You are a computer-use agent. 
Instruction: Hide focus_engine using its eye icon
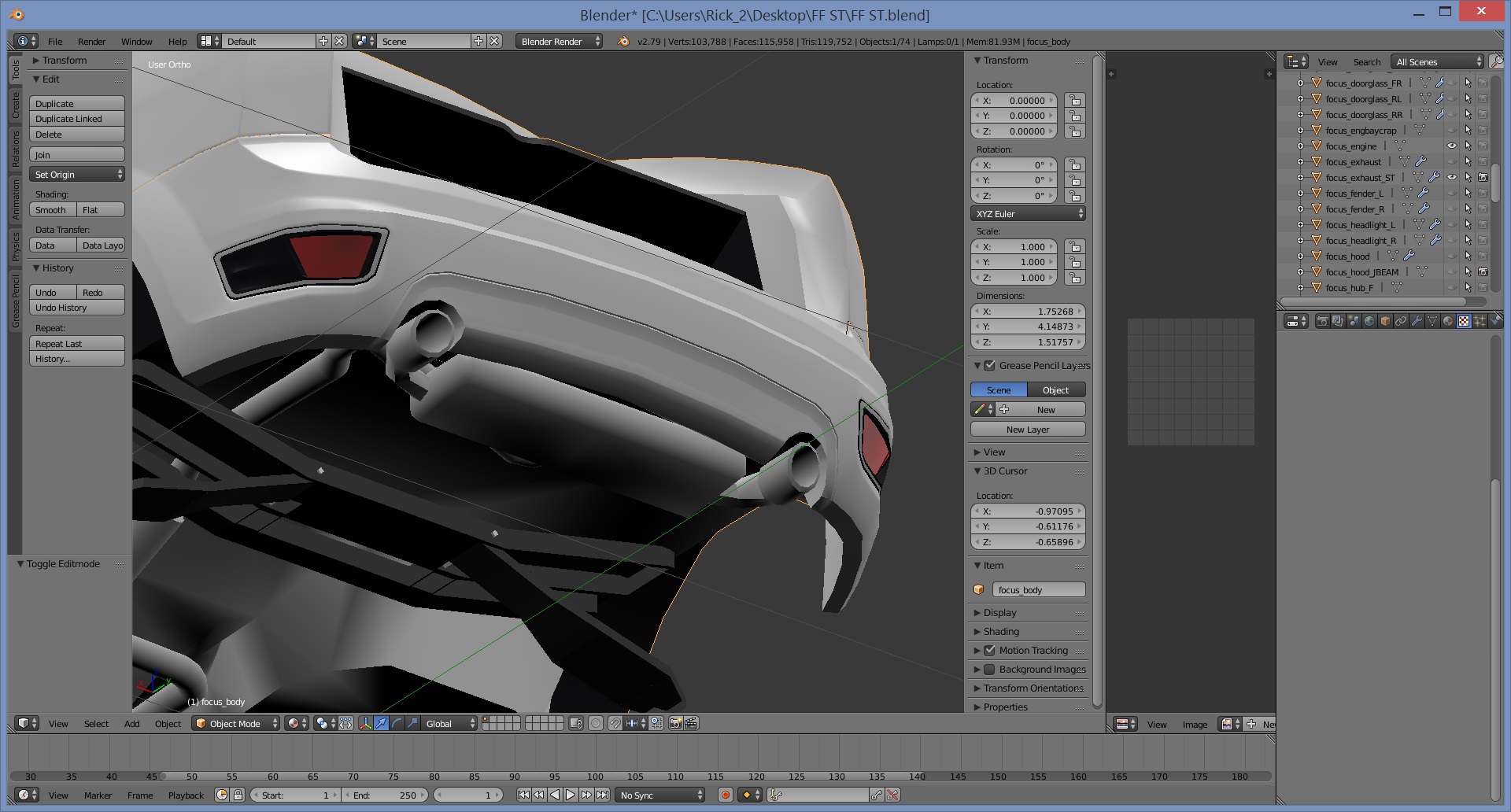(x=1452, y=146)
